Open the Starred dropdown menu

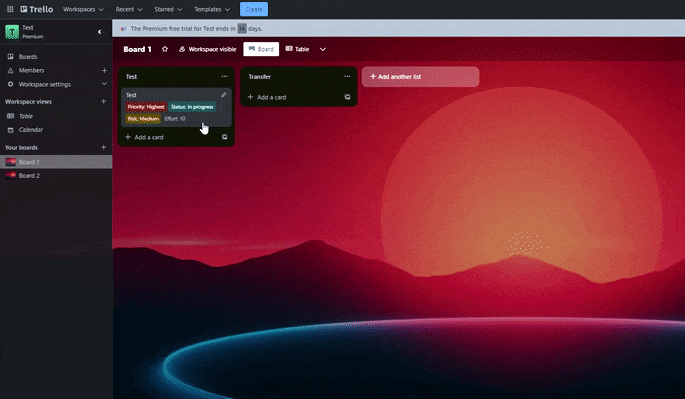[168, 9]
